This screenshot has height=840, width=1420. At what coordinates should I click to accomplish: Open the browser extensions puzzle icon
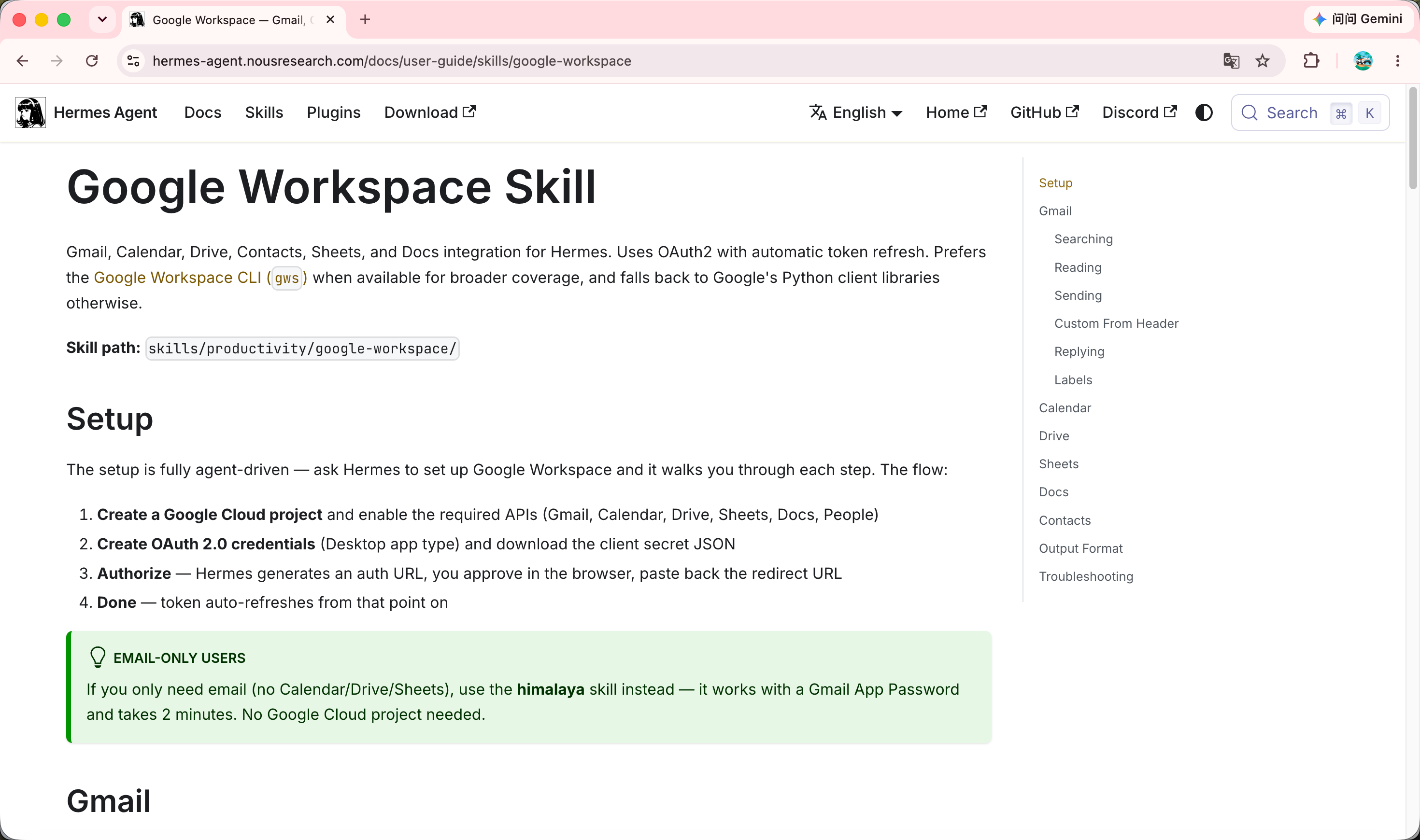pos(1311,60)
